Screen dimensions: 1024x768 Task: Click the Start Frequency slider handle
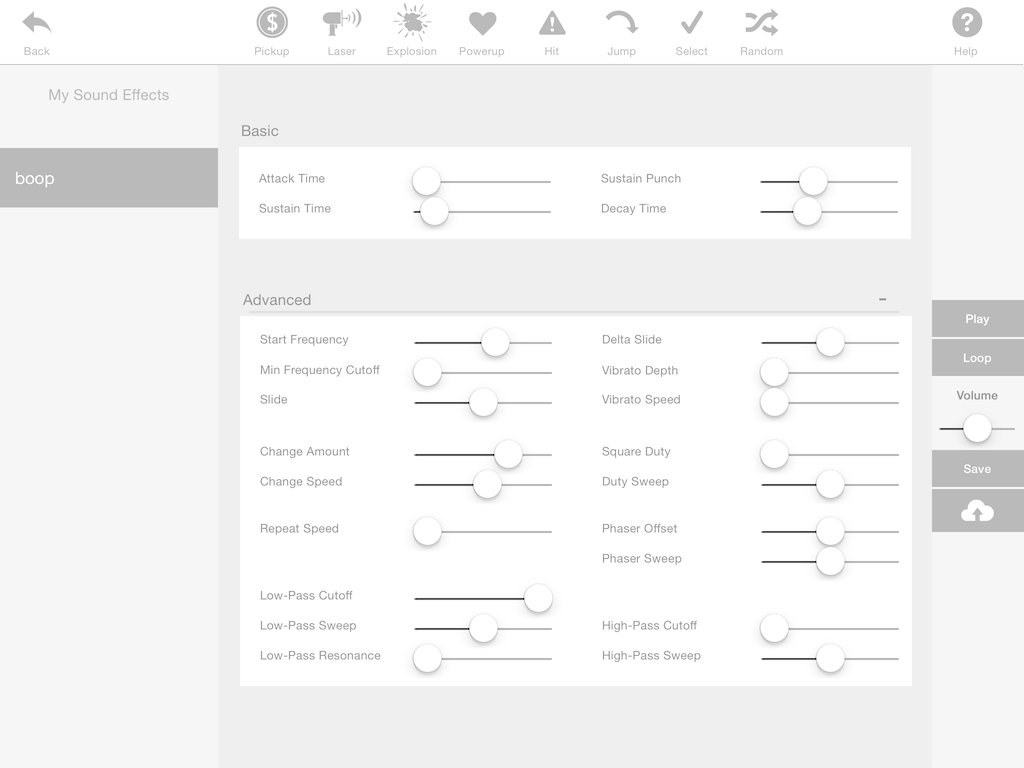[495, 342]
